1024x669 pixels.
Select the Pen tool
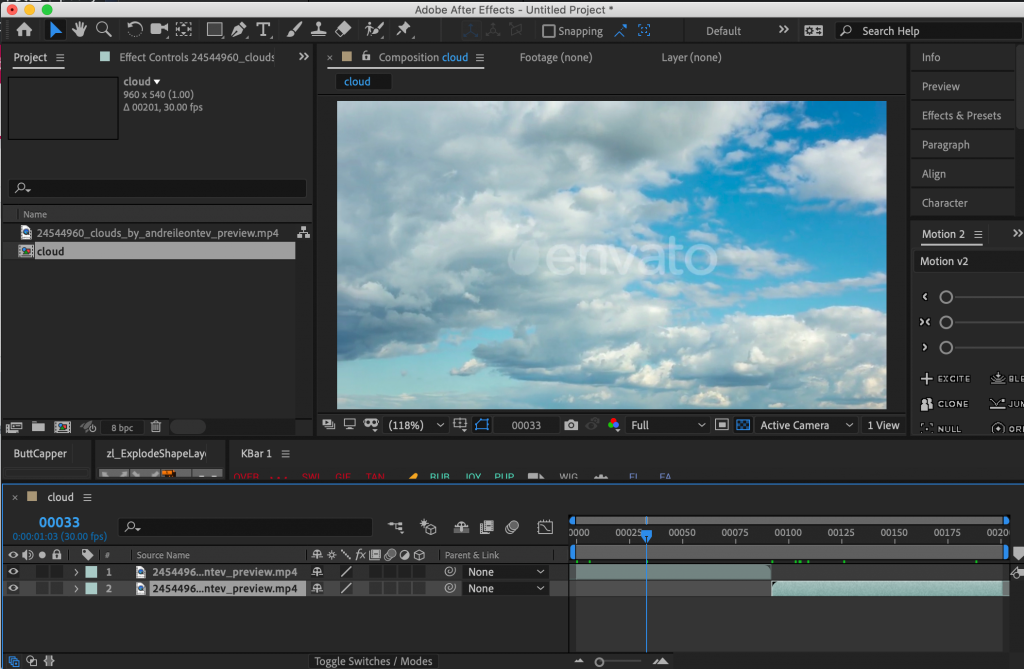[x=239, y=30]
